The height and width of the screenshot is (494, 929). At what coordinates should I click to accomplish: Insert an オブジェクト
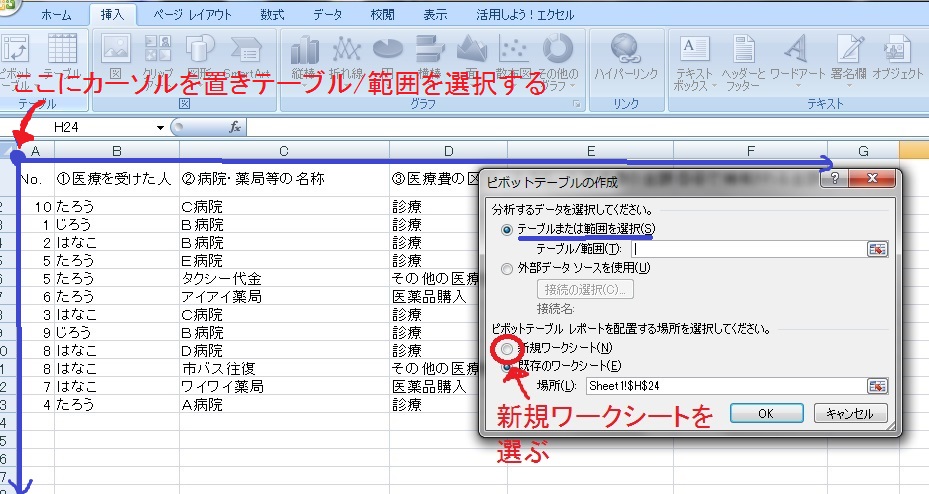[x=898, y=57]
